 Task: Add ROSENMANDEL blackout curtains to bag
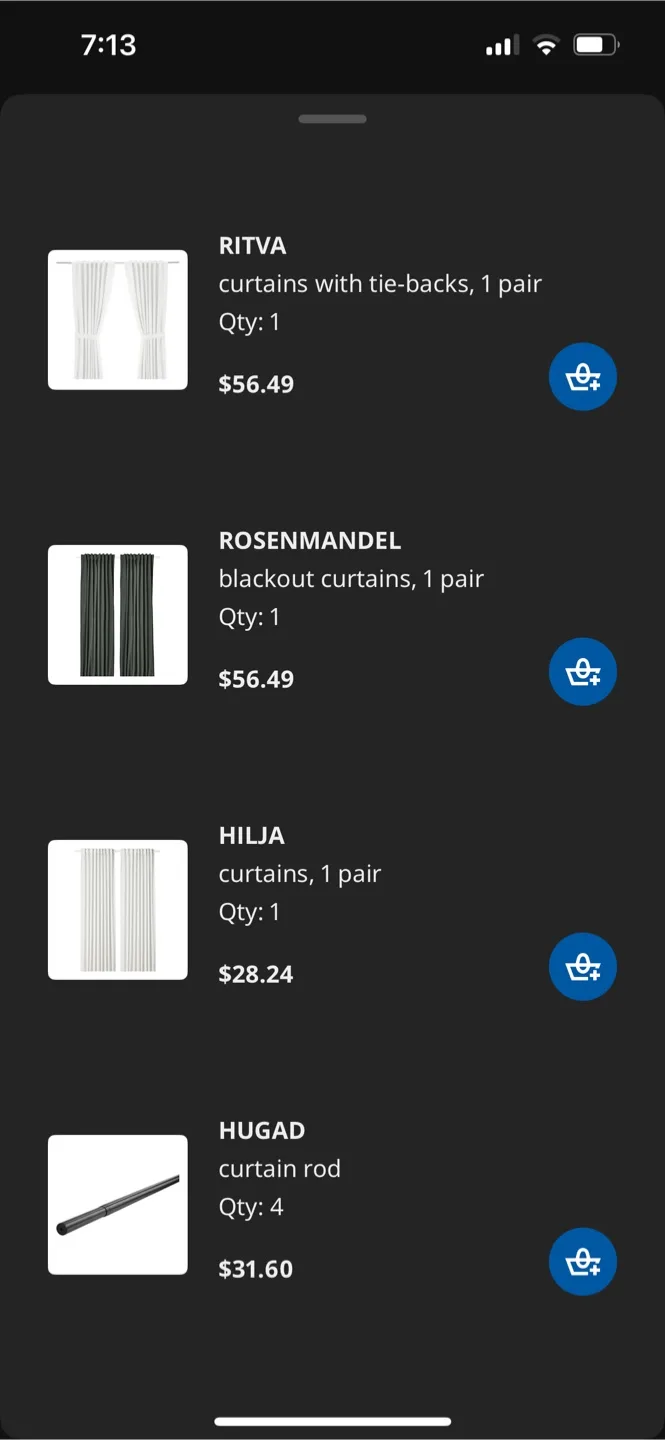point(583,671)
